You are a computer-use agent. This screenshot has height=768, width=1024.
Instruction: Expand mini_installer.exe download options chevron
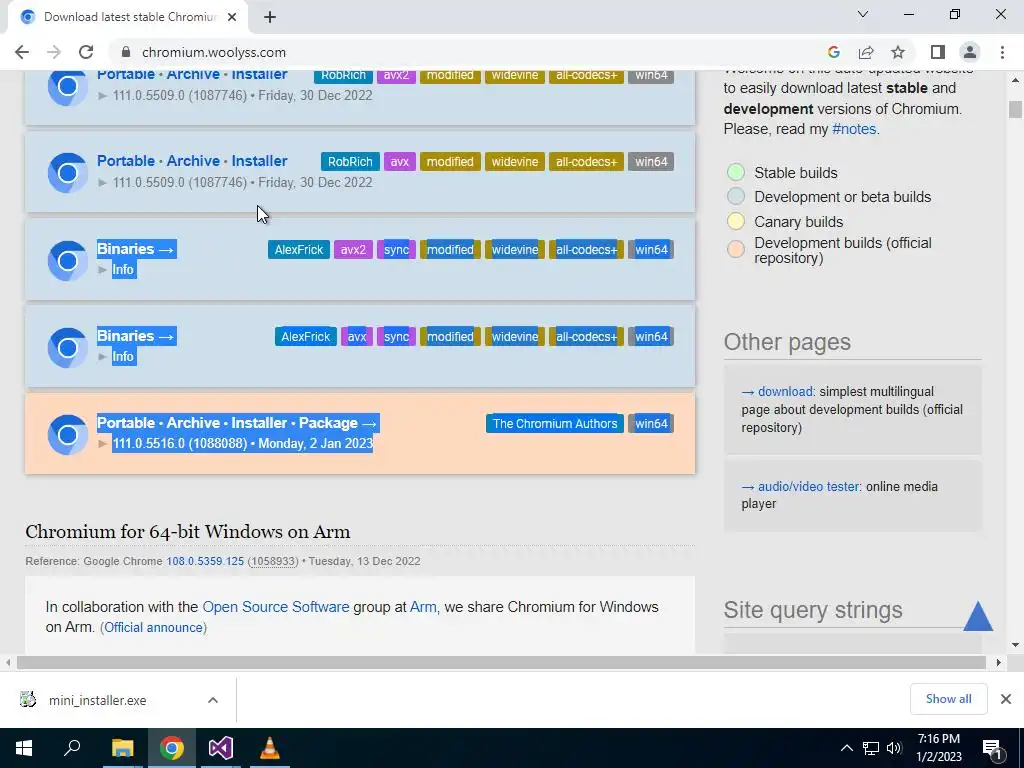(213, 700)
